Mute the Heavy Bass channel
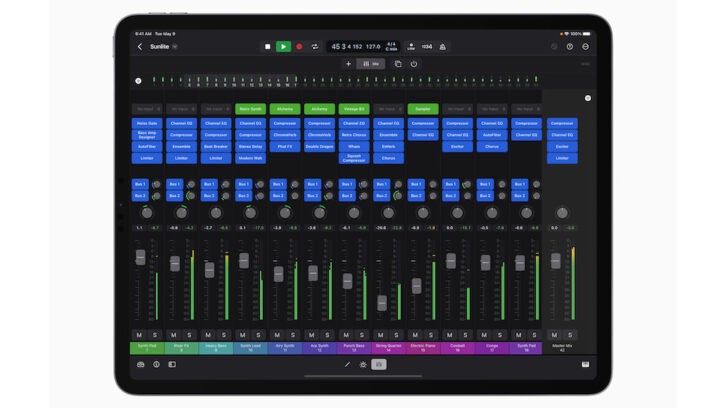Image resolution: width=726 pixels, height=408 pixels. click(208, 335)
